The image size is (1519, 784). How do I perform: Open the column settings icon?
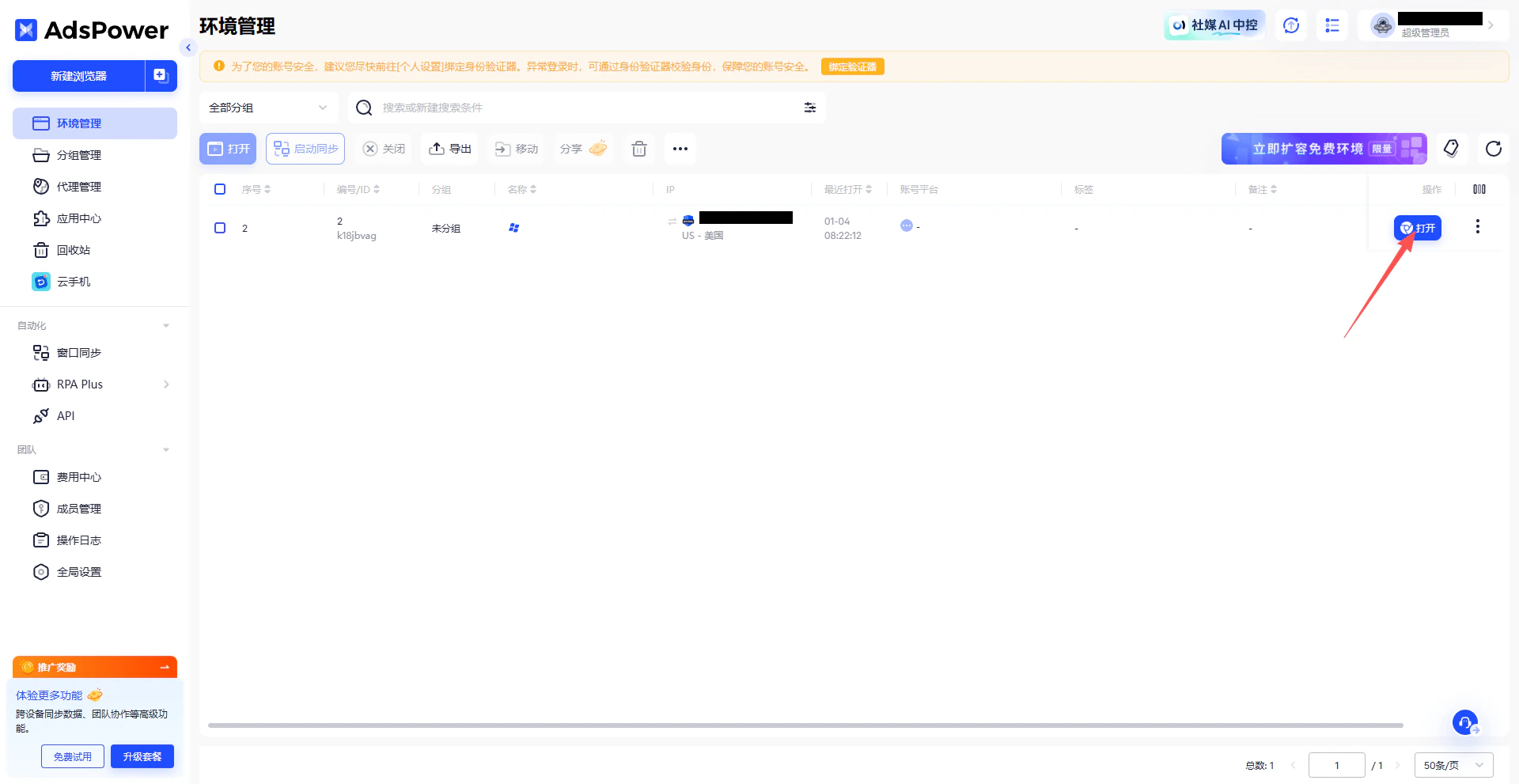pos(1479,189)
